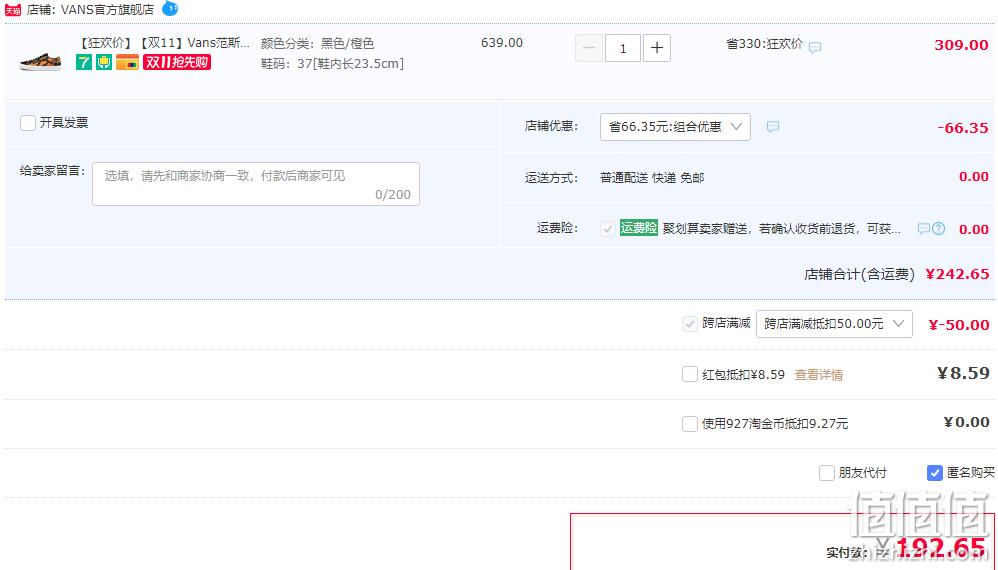The height and width of the screenshot is (570, 998).
Task: Open the 查看详情 red packet details link
Action: tap(819, 375)
